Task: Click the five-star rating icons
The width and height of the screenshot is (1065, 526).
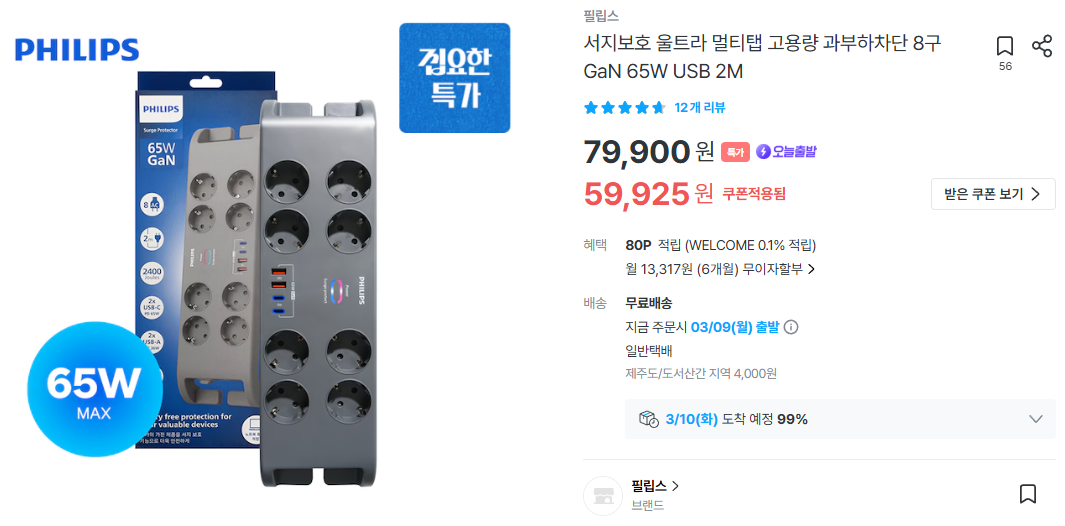Action: click(624, 108)
